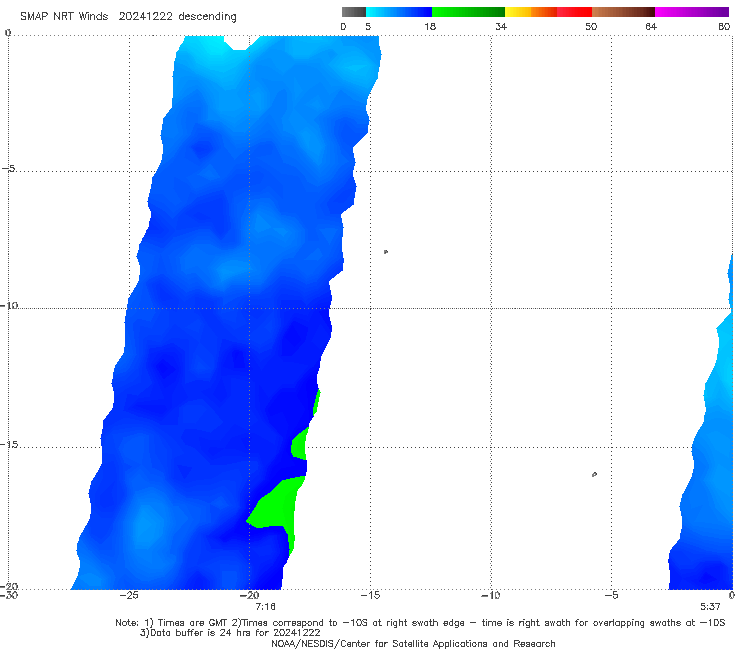Click the right-edge swath dark blue area near -20S
This screenshot has width=740, height=650.
click(x=701, y=571)
